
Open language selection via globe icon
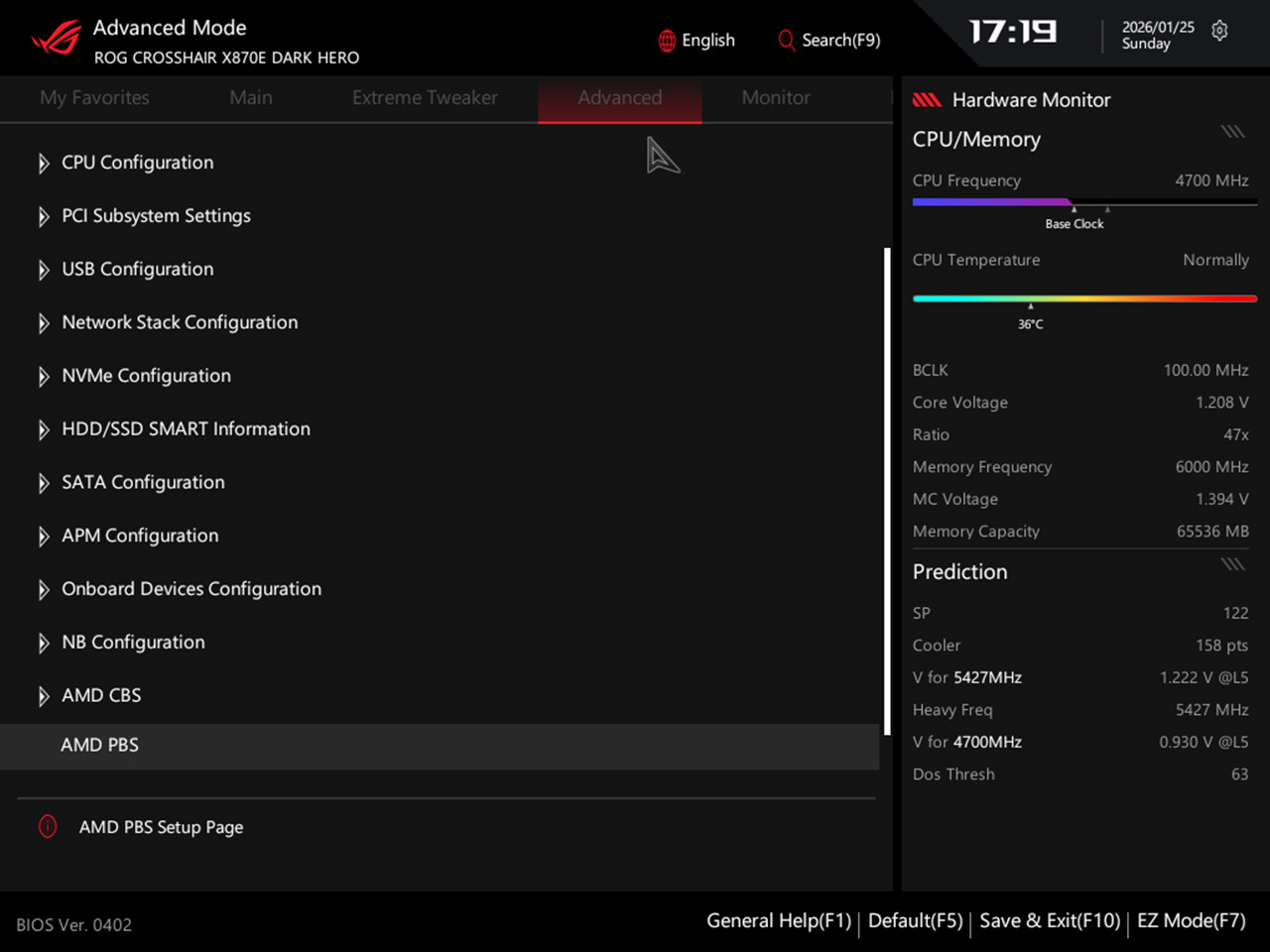click(x=667, y=41)
